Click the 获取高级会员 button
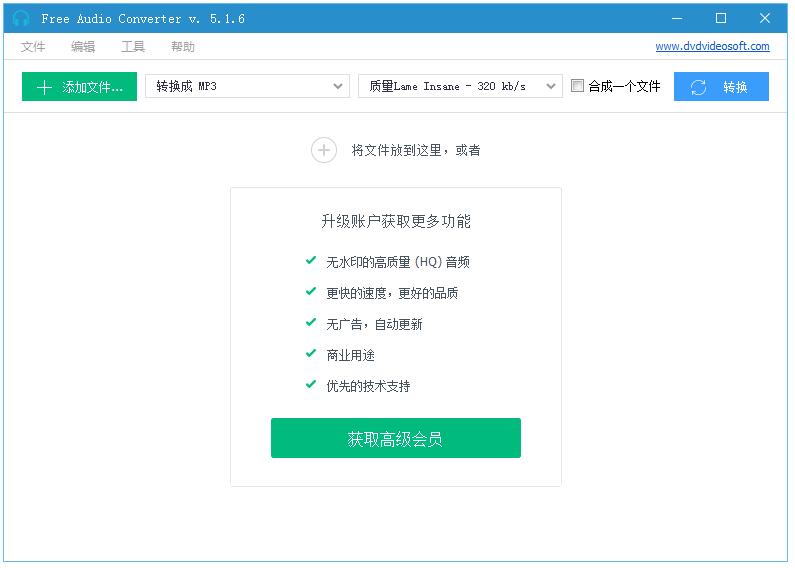The height and width of the screenshot is (568, 795). pos(395,438)
